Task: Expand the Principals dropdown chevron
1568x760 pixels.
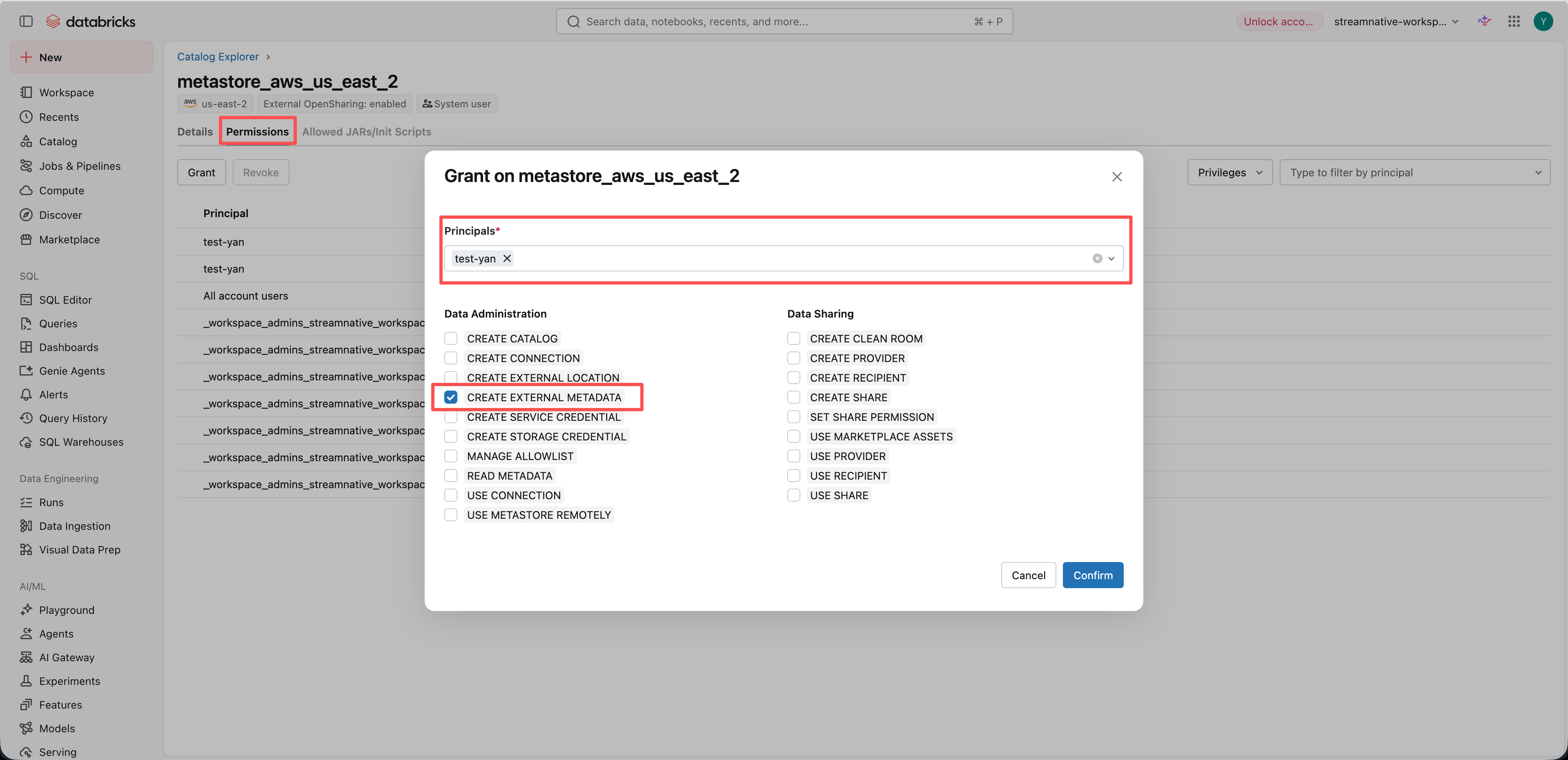Action: coord(1111,259)
